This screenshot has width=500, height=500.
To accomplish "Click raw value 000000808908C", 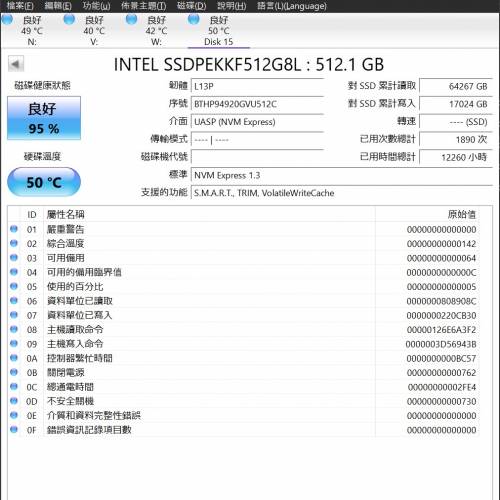I will click(441, 301).
